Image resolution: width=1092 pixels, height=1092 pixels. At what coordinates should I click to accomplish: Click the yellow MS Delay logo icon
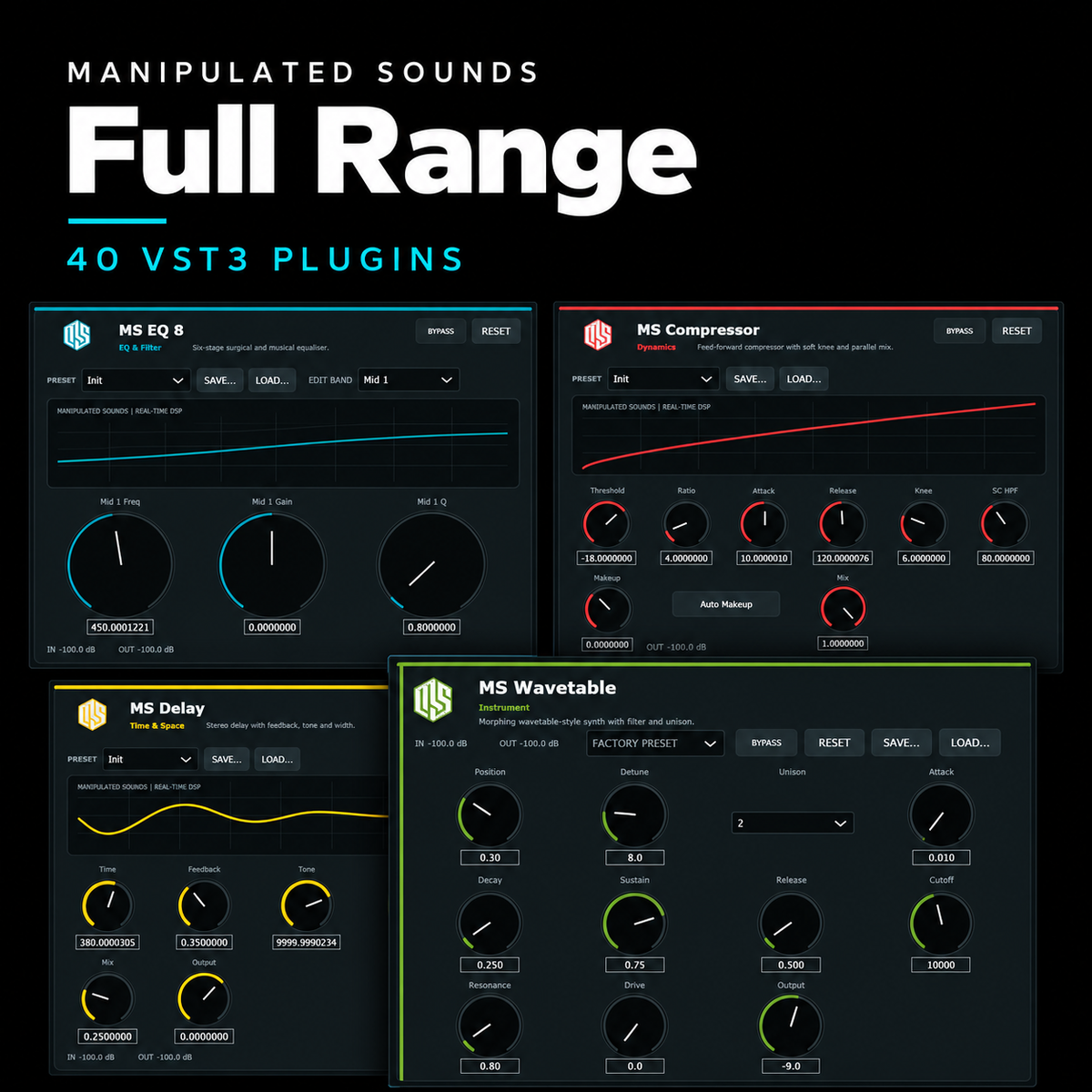point(92,714)
